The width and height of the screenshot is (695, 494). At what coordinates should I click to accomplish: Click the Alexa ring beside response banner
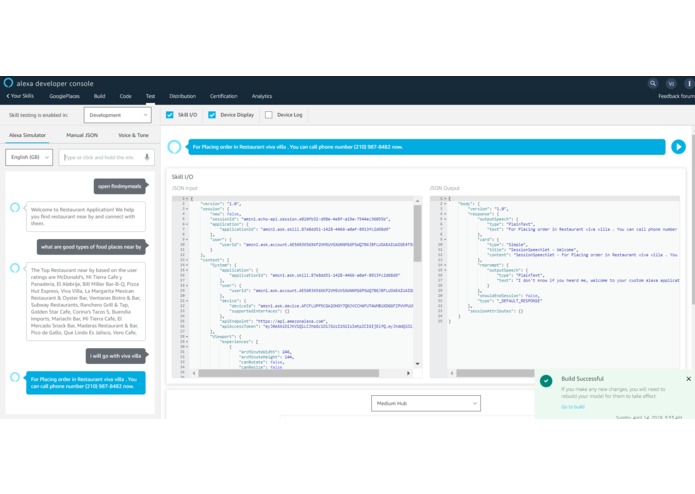coord(174,147)
